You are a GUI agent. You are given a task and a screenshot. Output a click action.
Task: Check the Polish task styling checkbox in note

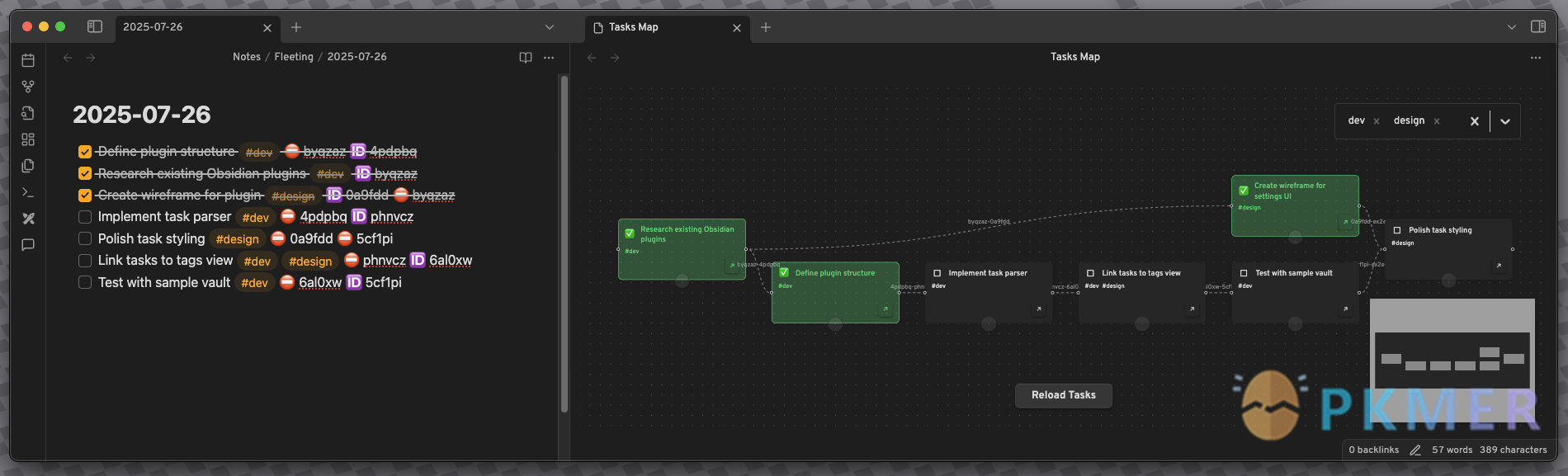click(x=85, y=238)
